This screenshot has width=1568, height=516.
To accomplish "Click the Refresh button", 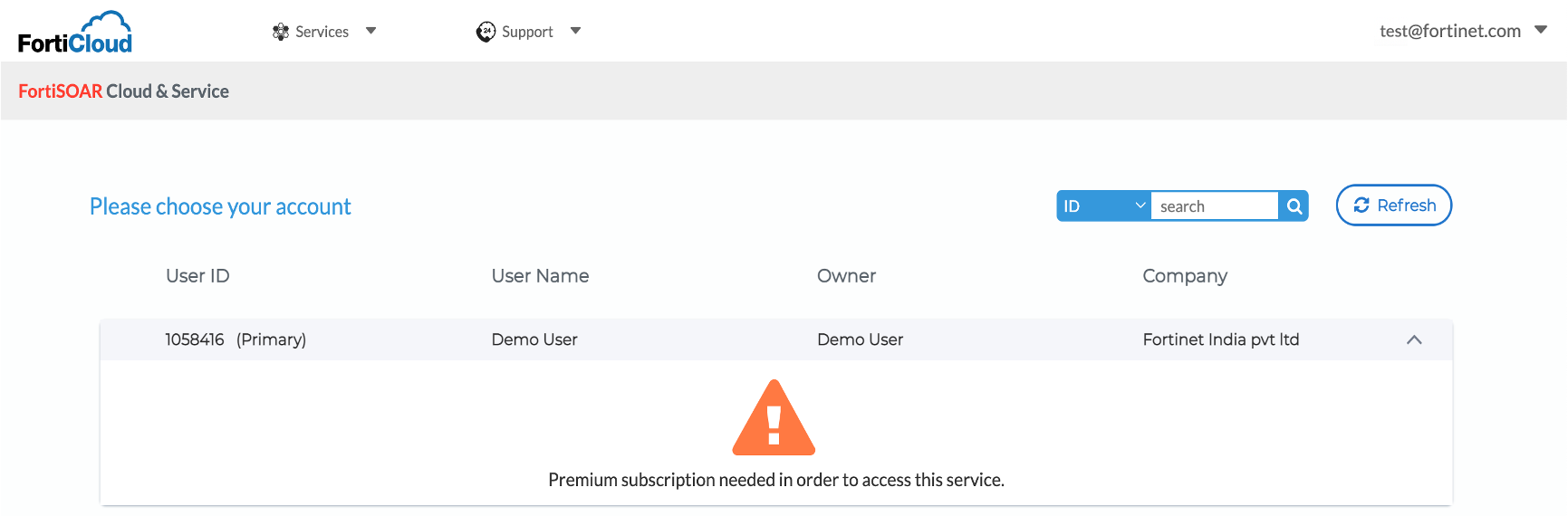I will point(1394,205).
